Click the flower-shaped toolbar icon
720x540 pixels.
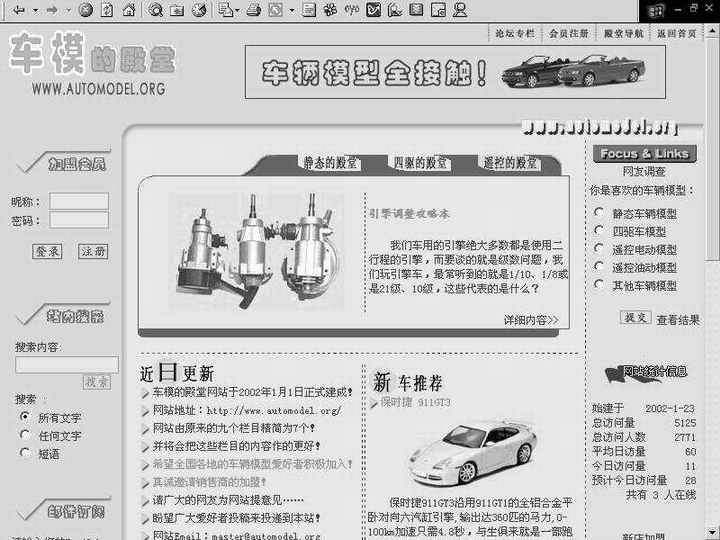point(330,10)
